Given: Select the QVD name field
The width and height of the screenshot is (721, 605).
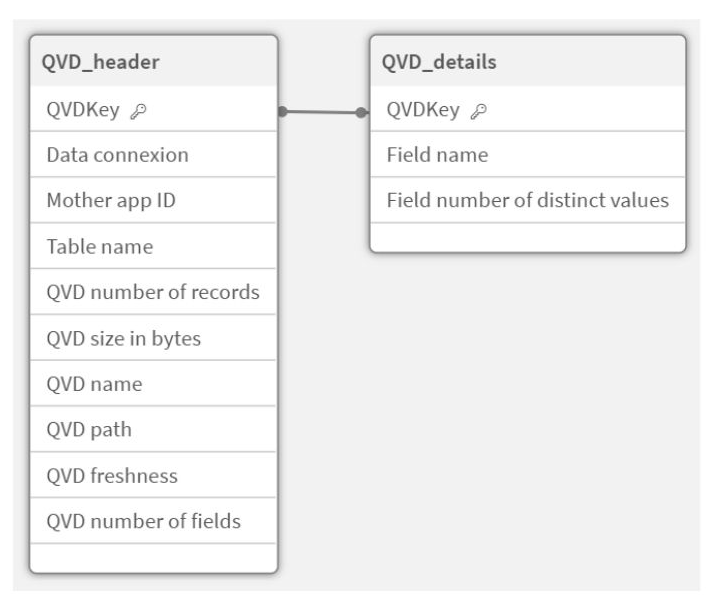Looking at the screenshot, I should pyautogui.click(x=94, y=384).
